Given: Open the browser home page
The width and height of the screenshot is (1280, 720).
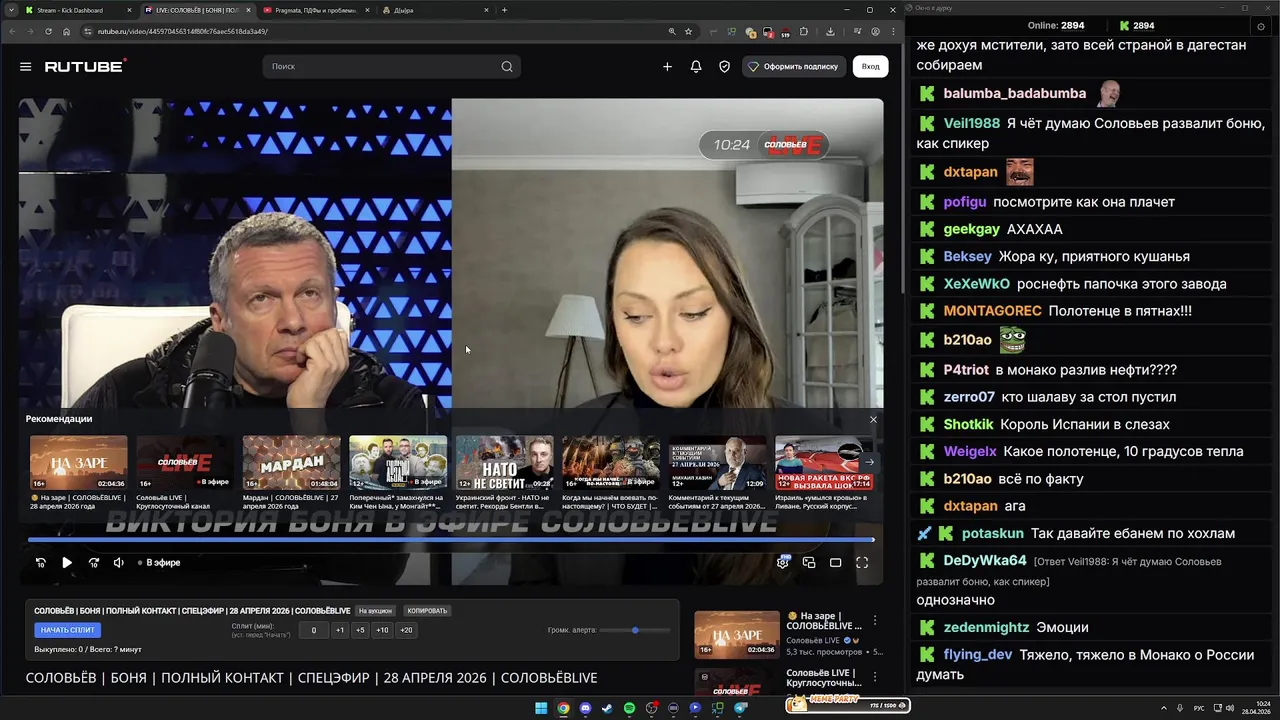Looking at the screenshot, I should coord(67,31).
